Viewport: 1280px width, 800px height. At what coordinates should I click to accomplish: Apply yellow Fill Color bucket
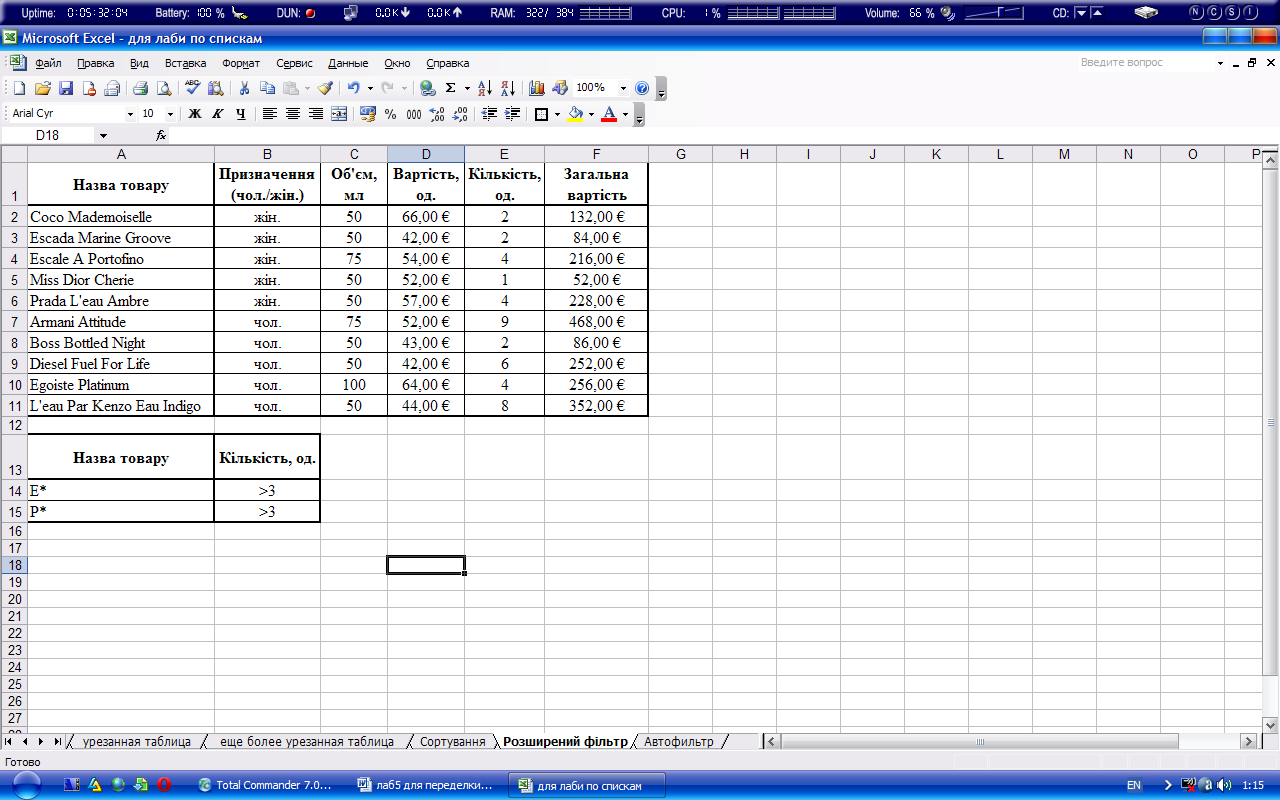pyautogui.click(x=576, y=114)
